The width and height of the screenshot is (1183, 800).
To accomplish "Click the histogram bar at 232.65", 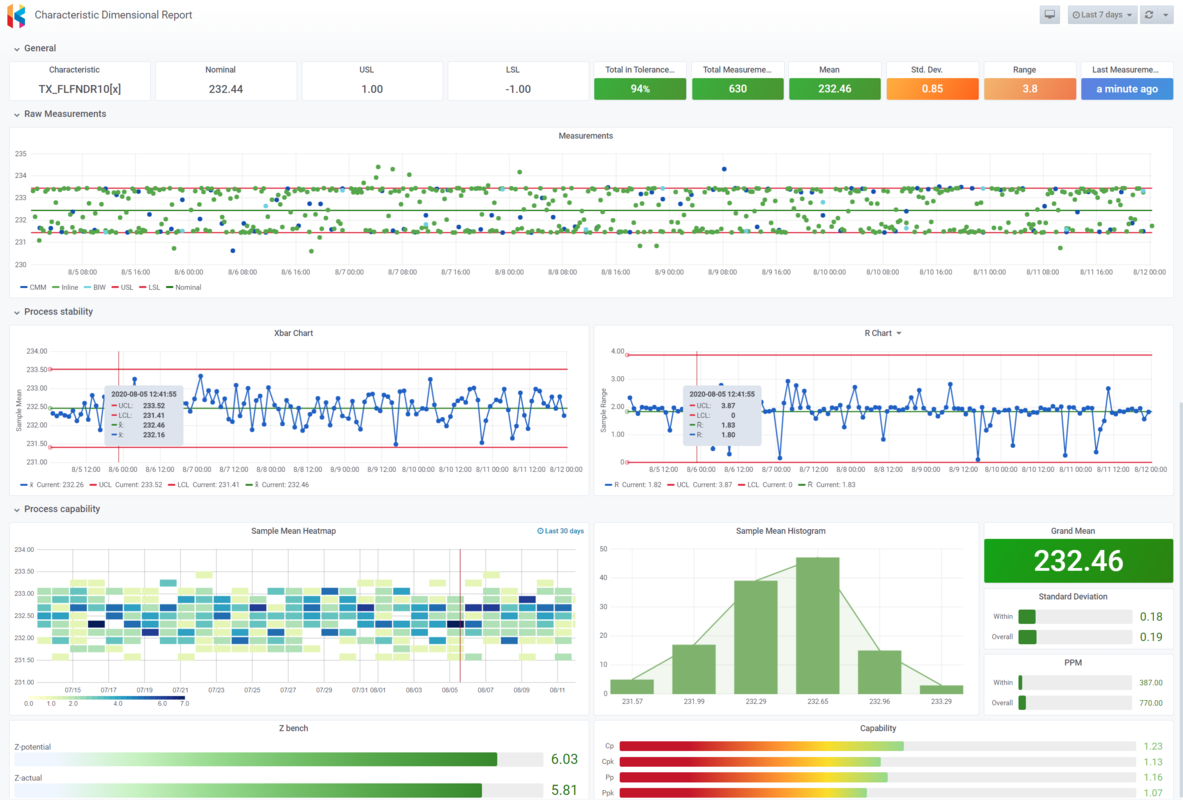I will 817,626.
